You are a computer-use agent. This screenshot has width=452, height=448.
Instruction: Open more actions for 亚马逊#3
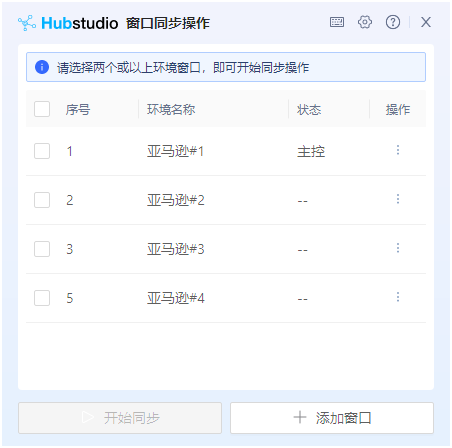click(x=398, y=248)
